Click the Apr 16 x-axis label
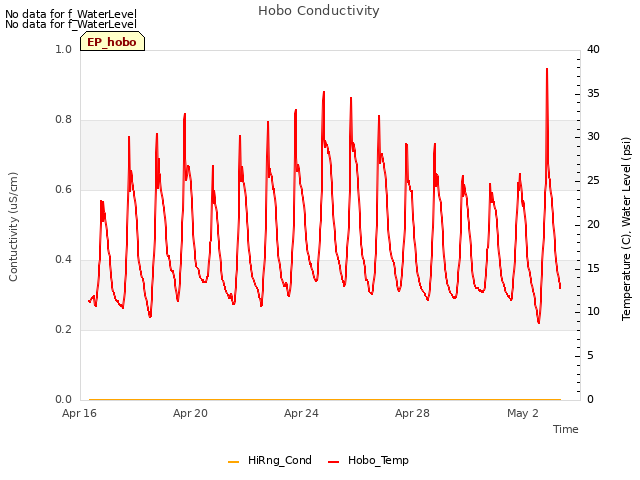 79,413
